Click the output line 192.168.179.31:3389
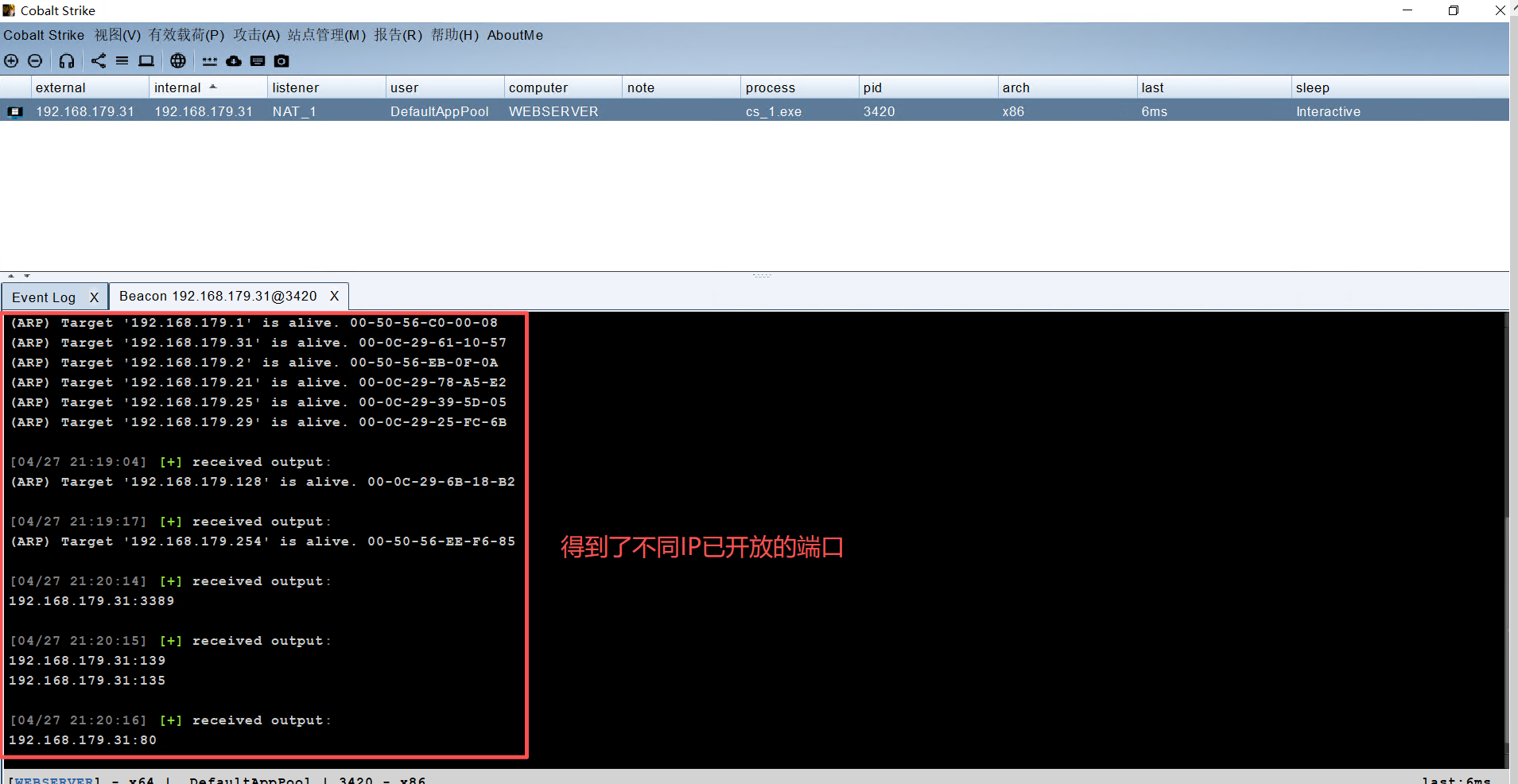The width and height of the screenshot is (1518, 784). 91,601
